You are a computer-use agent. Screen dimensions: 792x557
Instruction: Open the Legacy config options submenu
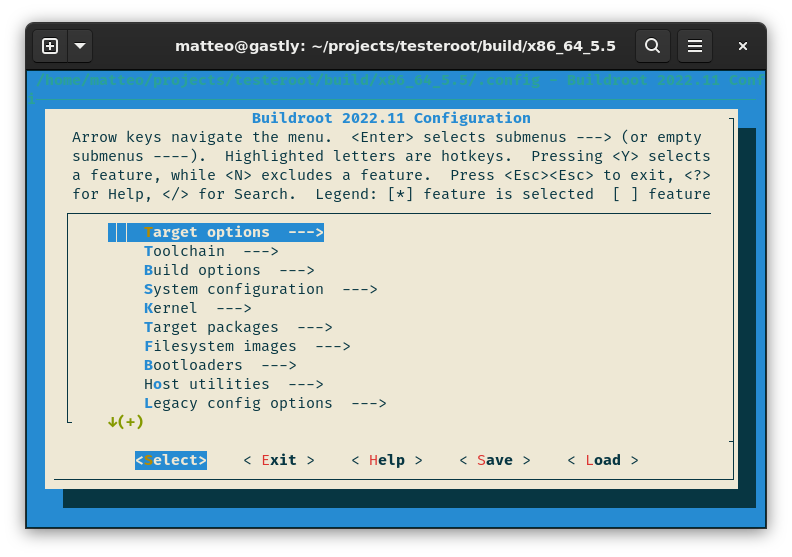(x=265, y=403)
